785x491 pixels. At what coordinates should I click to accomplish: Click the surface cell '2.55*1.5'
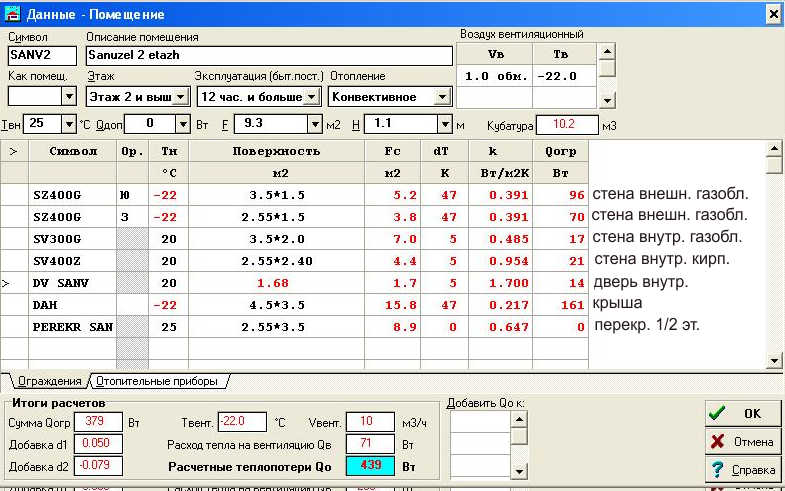276,217
